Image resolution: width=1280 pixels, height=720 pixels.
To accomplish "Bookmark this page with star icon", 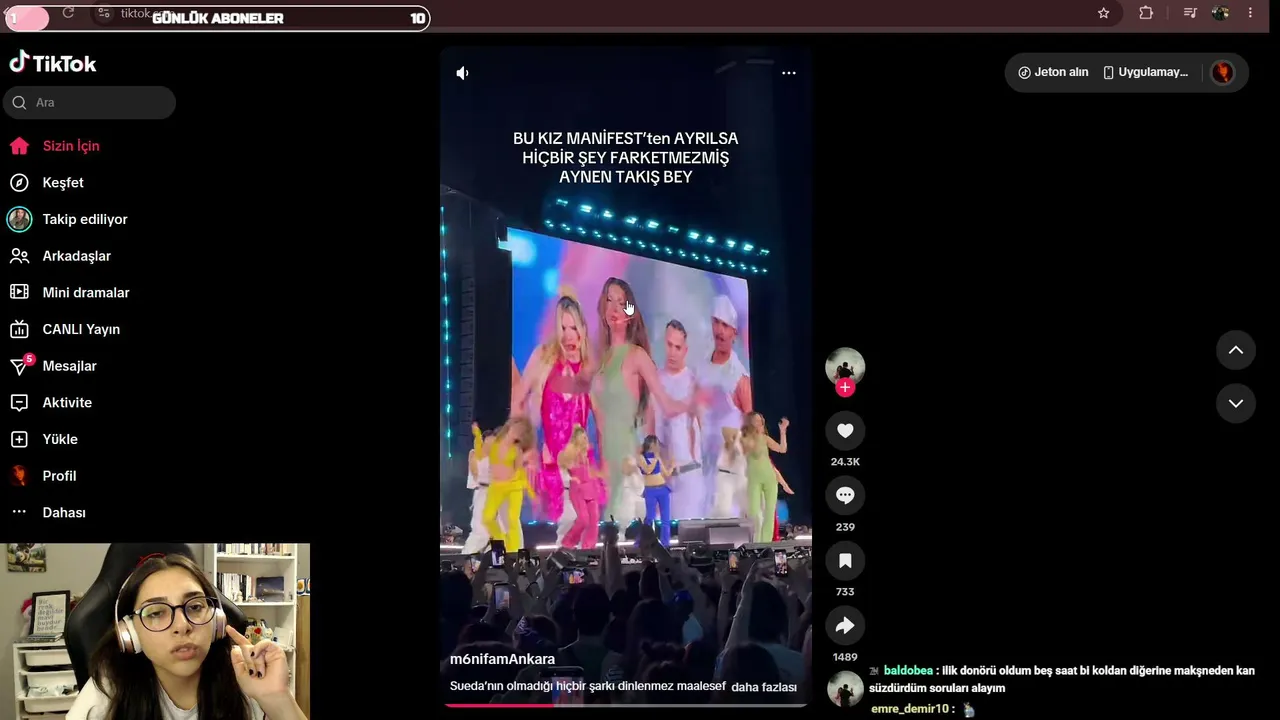I will coord(1104,13).
